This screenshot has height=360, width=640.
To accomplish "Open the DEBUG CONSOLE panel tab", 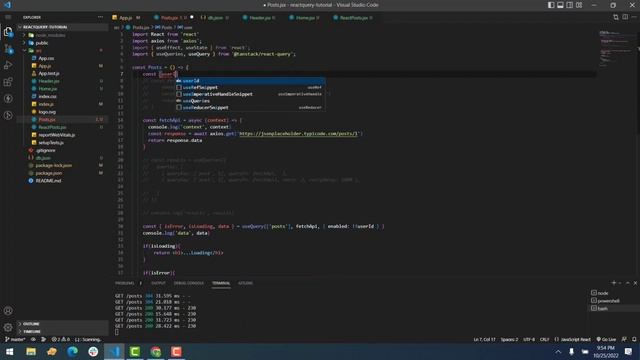I will click(x=189, y=283).
